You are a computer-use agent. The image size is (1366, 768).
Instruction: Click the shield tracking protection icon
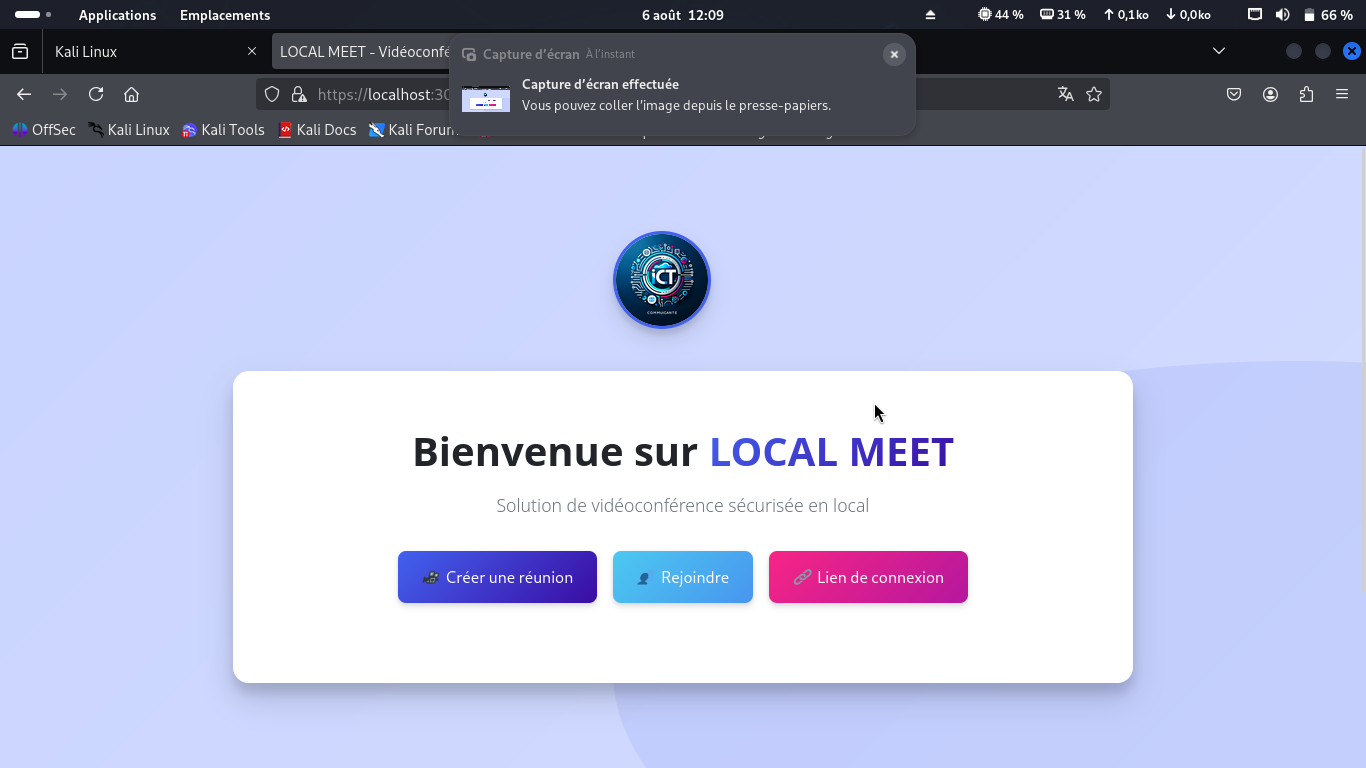pyautogui.click(x=271, y=94)
